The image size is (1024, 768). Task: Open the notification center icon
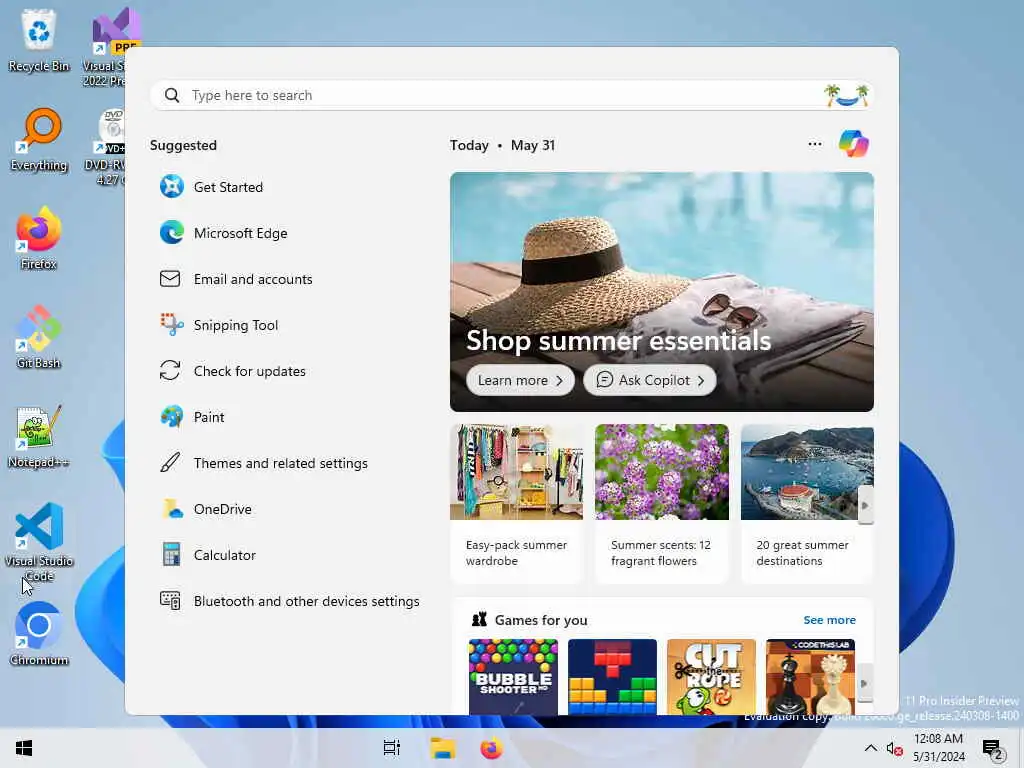tap(993, 749)
